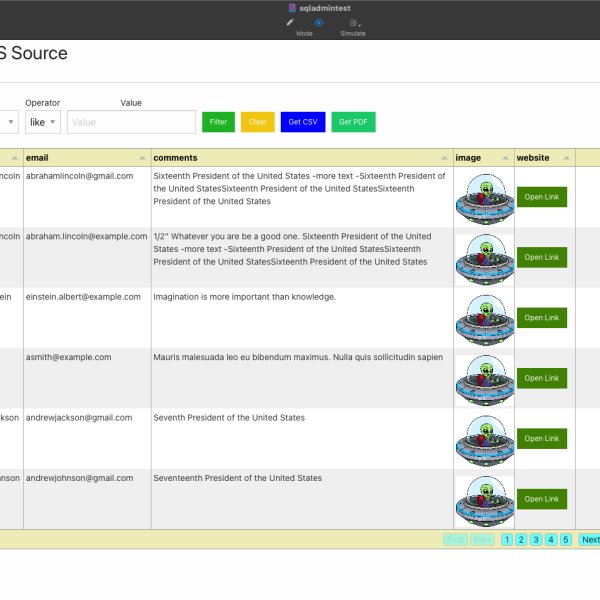Click alien UFO thumbnail in asmith row

coord(484,378)
